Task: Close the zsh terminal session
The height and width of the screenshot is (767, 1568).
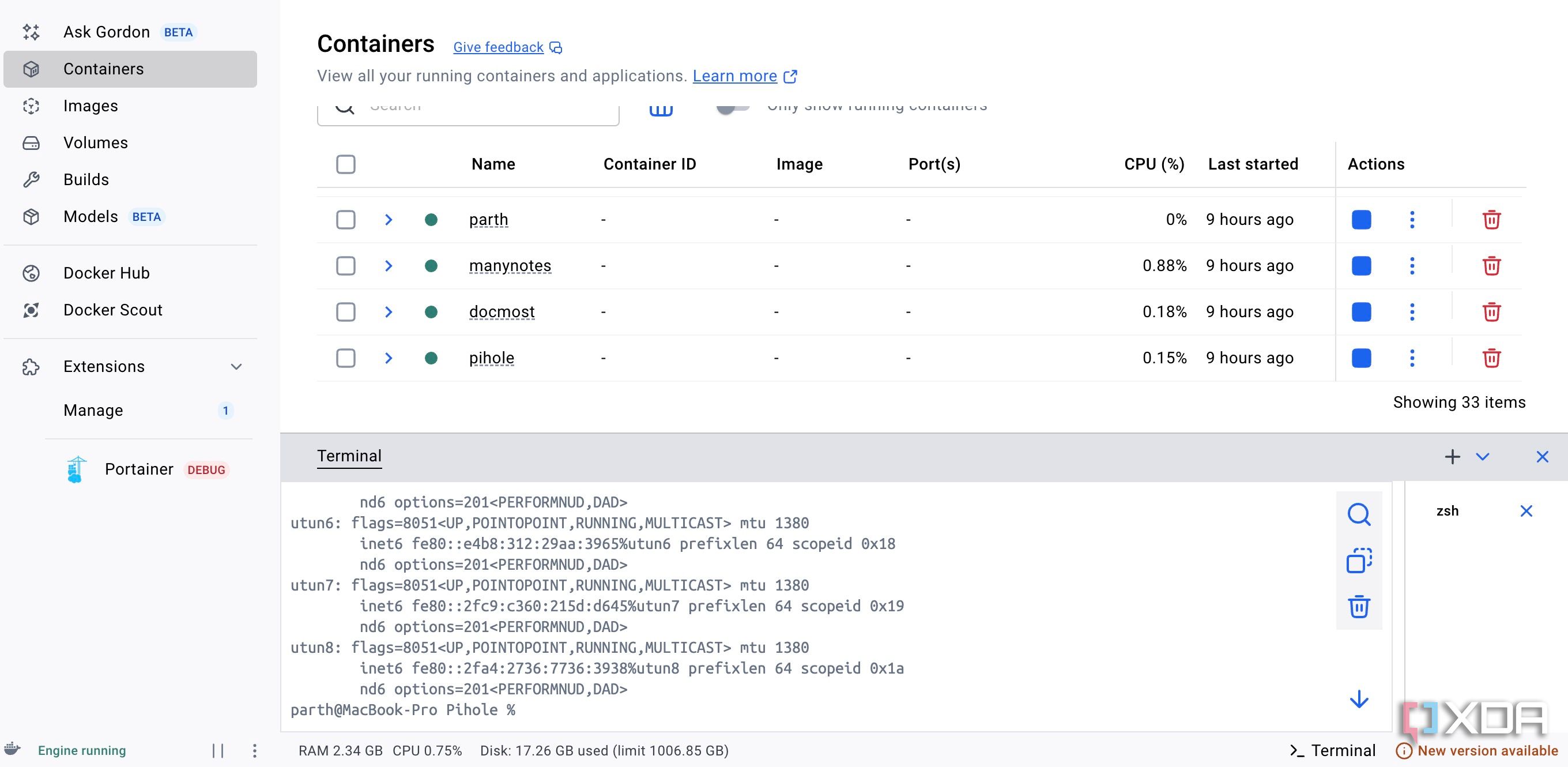Action: 1526,511
